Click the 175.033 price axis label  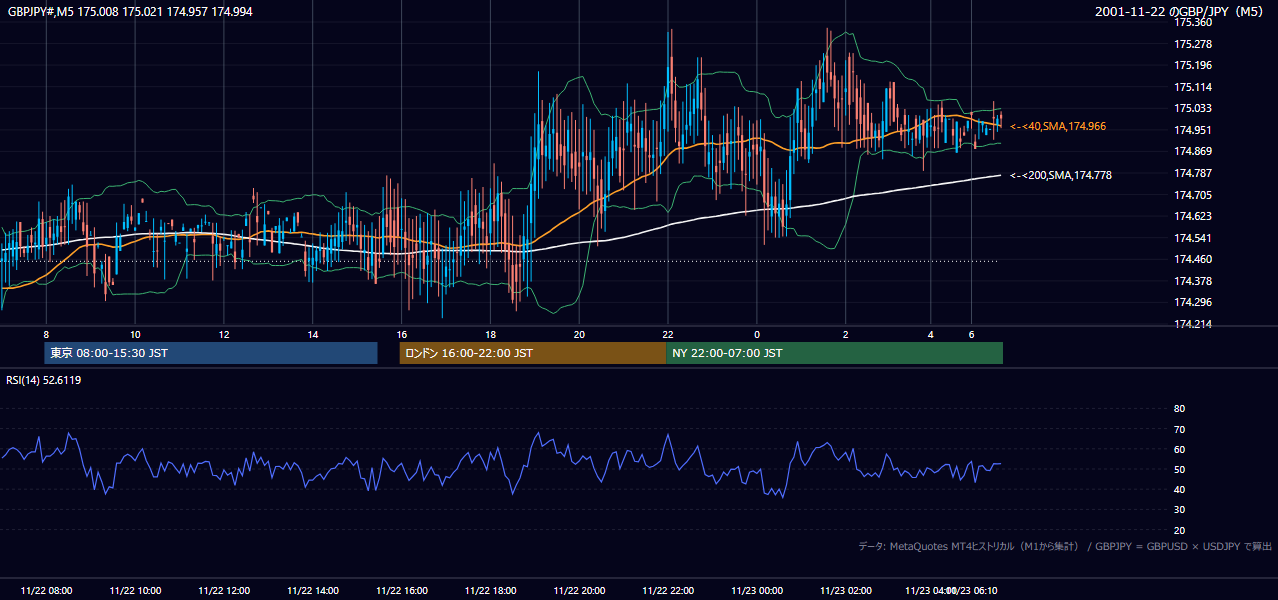pyautogui.click(x=1193, y=108)
